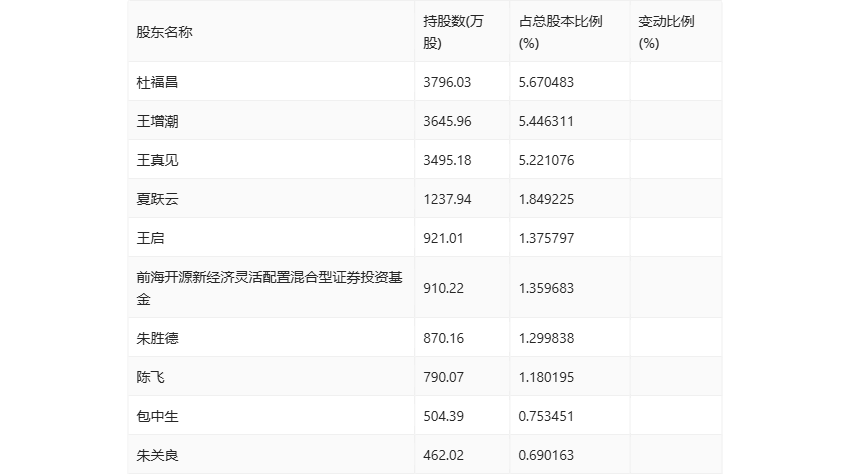Click the percentage 1.375797
Viewport: 850px width, 474px height.
click(546, 238)
